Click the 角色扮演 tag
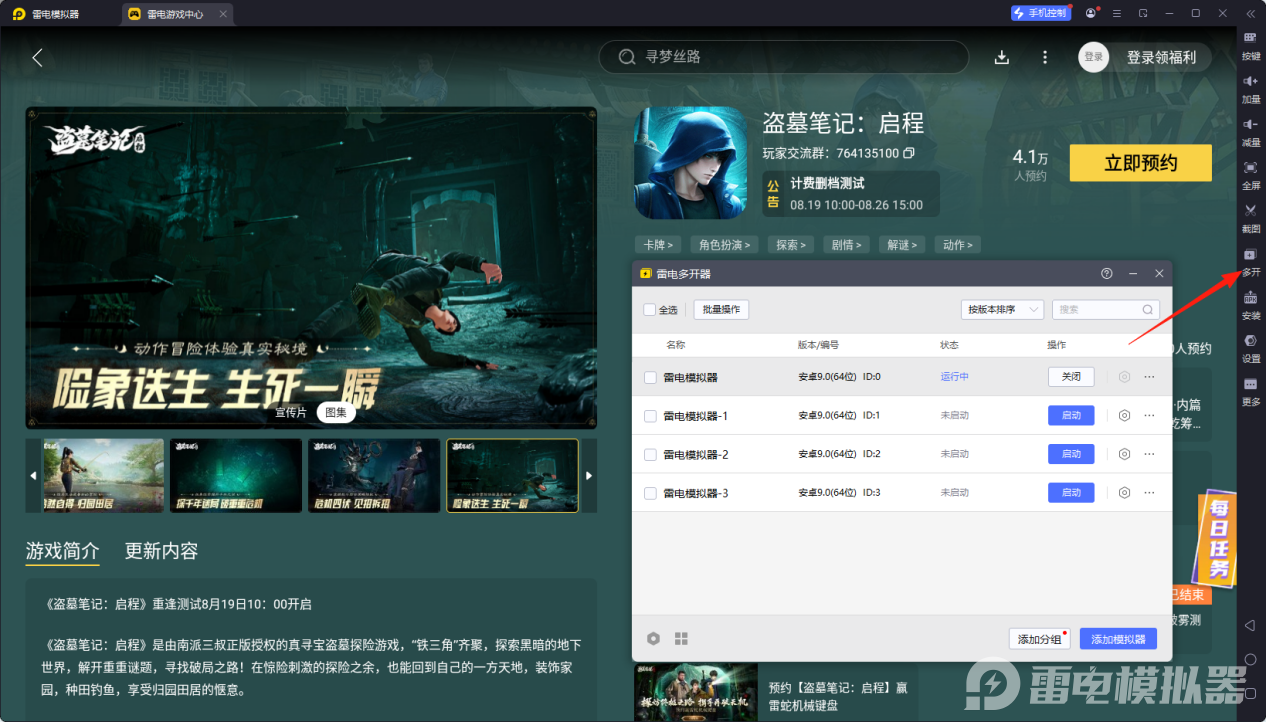Viewport: 1266px width, 722px height. pos(726,244)
